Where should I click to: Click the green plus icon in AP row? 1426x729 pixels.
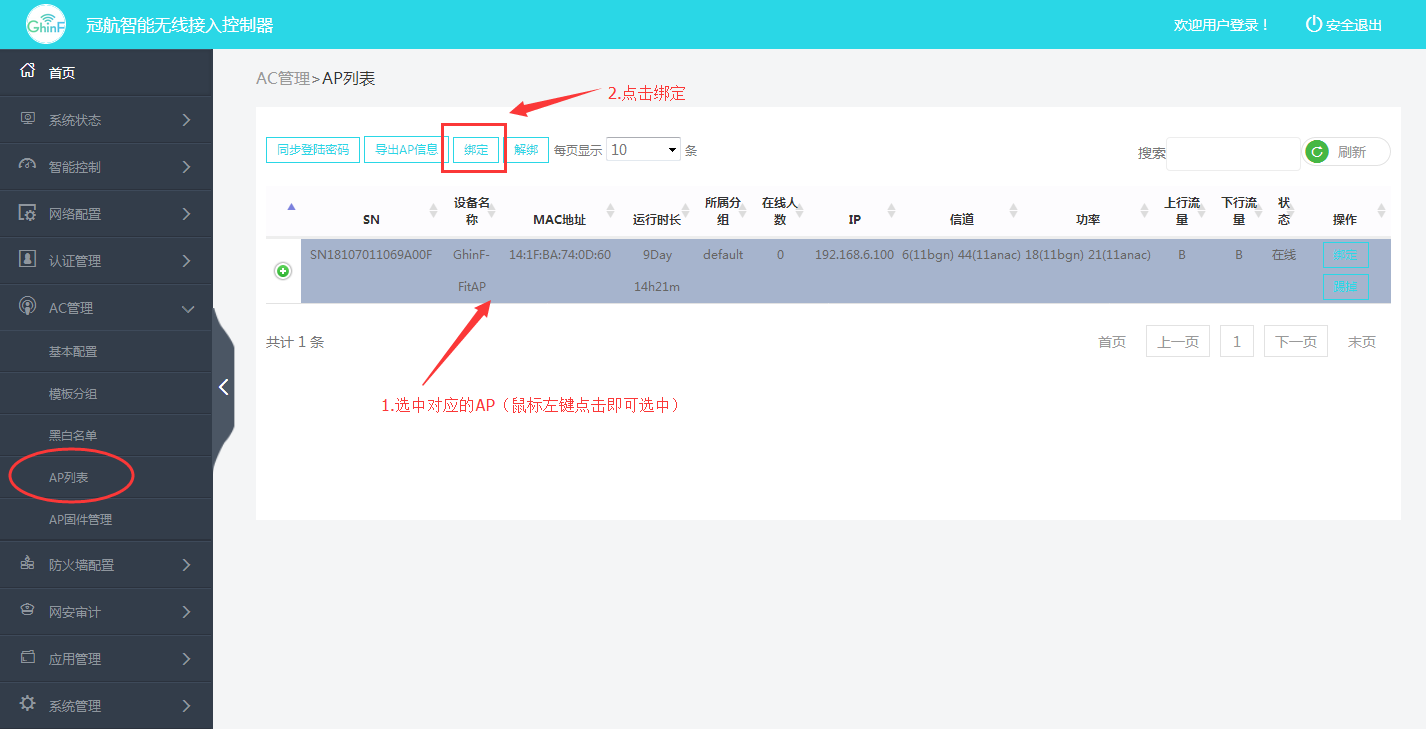(x=283, y=271)
